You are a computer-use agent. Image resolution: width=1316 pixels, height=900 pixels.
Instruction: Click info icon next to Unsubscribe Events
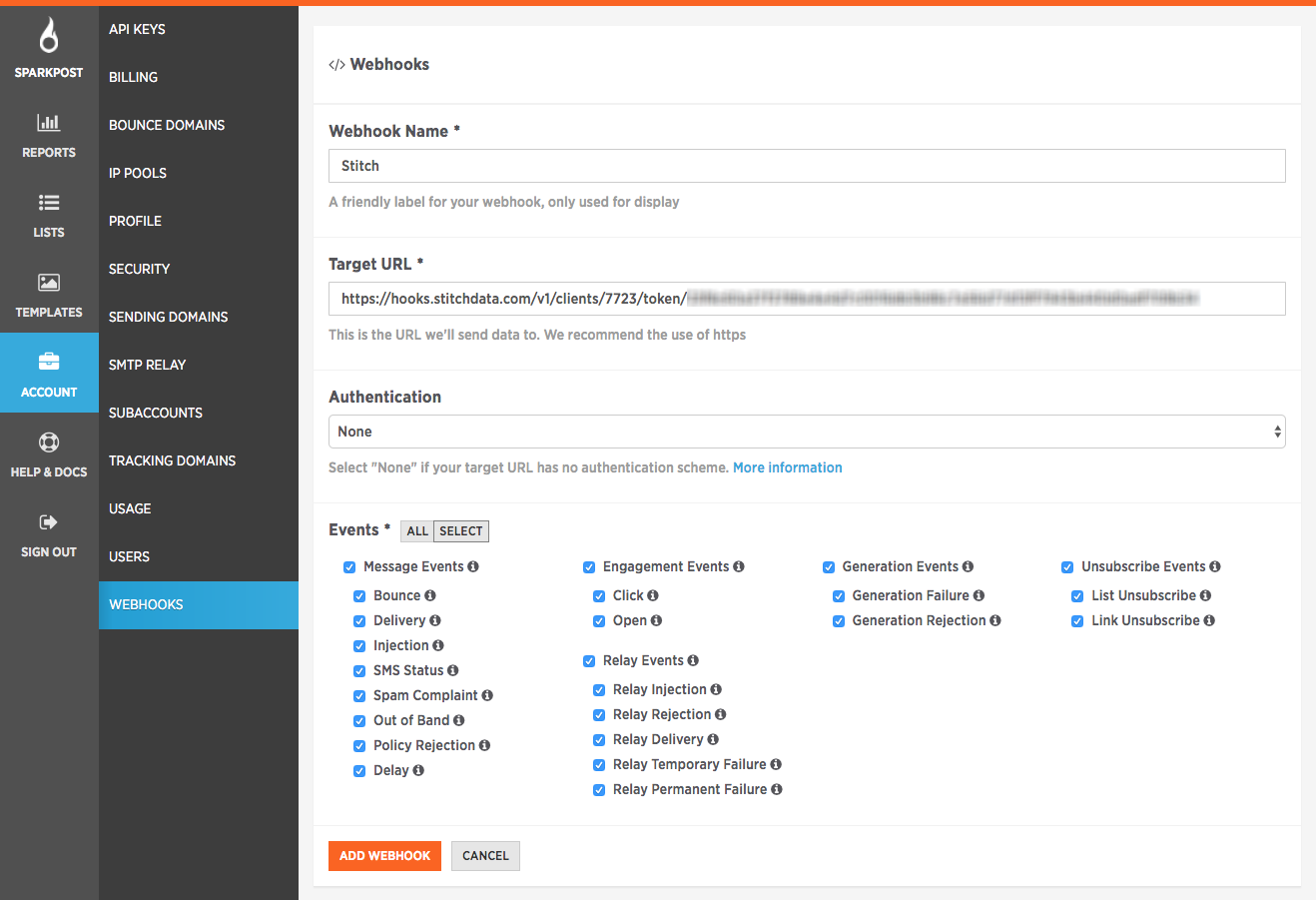(x=1215, y=566)
